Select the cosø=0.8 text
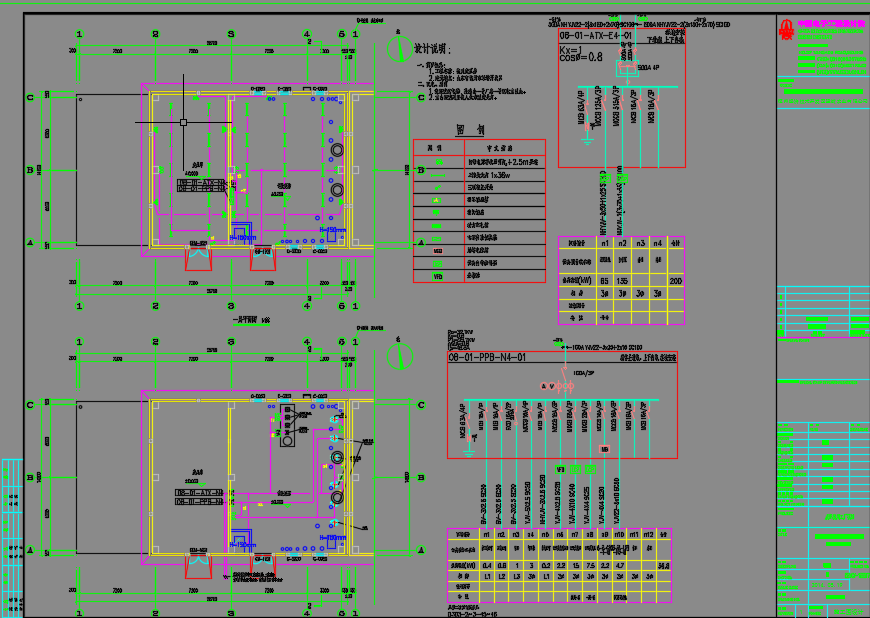Viewport: 870px width, 618px height. point(580,57)
